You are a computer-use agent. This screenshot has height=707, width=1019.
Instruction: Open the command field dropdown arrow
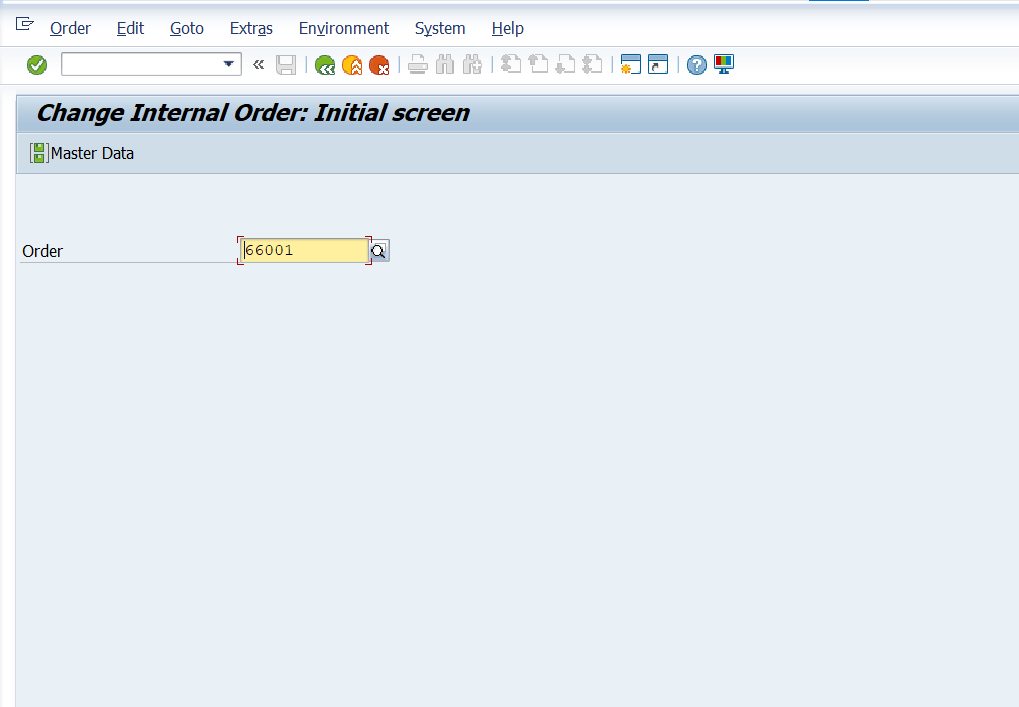click(x=228, y=64)
